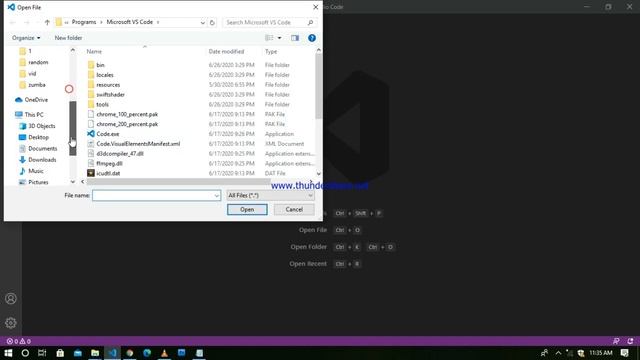Select the Code.exe application file
Image resolution: width=640 pixels, height=360 pixels.
click(x=108, y=134)
